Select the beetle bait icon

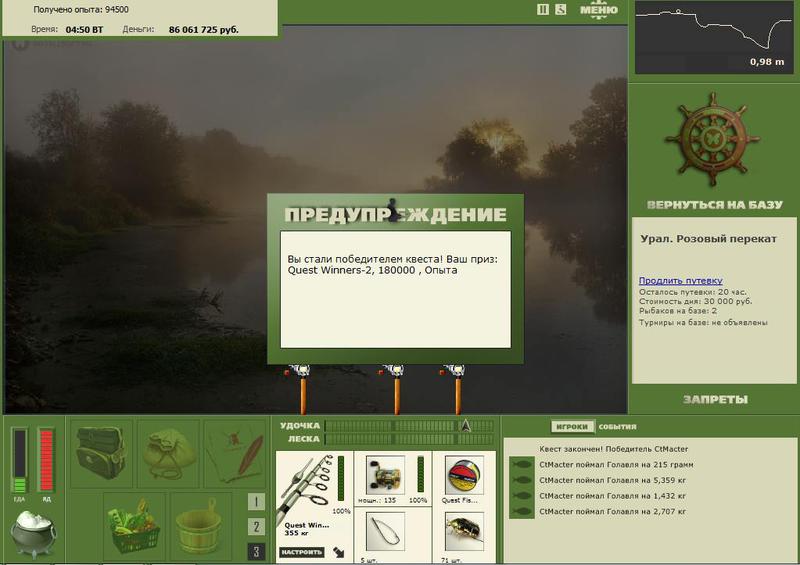tap(464, 532)
